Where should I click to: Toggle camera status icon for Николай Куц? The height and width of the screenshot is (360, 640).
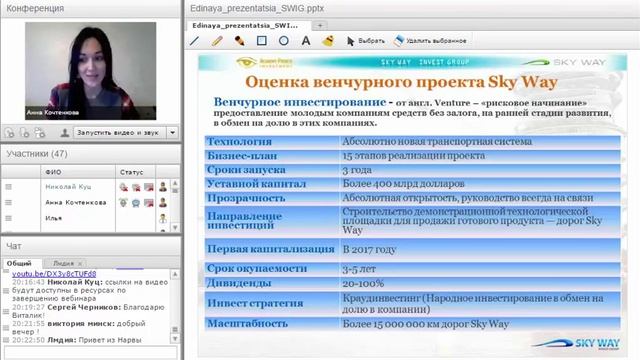coord(136,187)
